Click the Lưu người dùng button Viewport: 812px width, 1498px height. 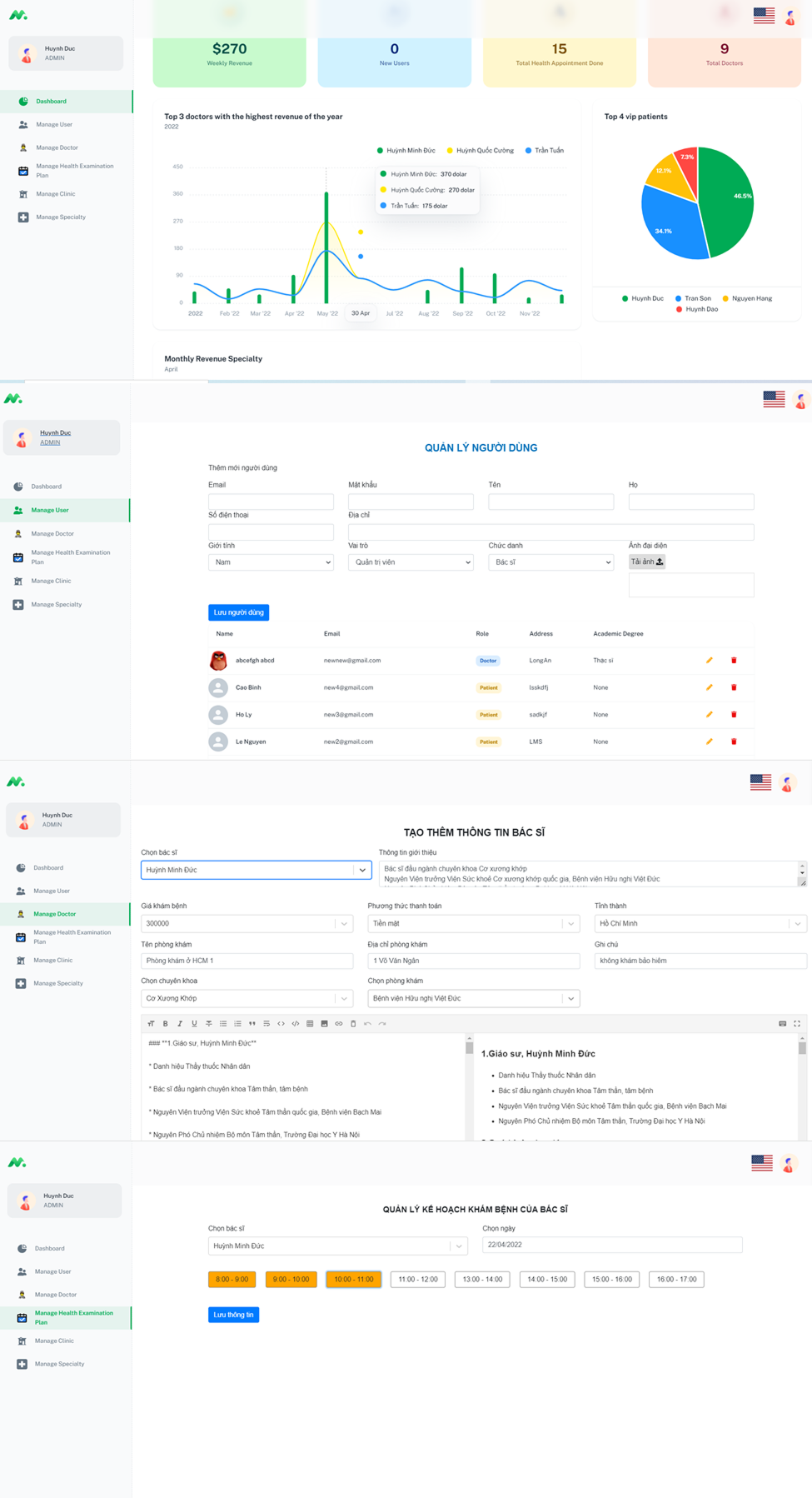238,612
